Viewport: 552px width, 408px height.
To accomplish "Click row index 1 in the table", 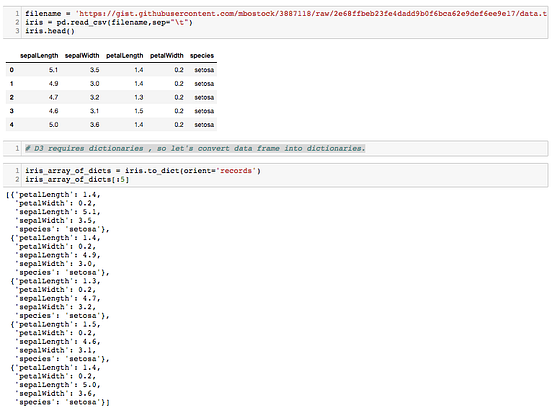I will click(12, 83).
